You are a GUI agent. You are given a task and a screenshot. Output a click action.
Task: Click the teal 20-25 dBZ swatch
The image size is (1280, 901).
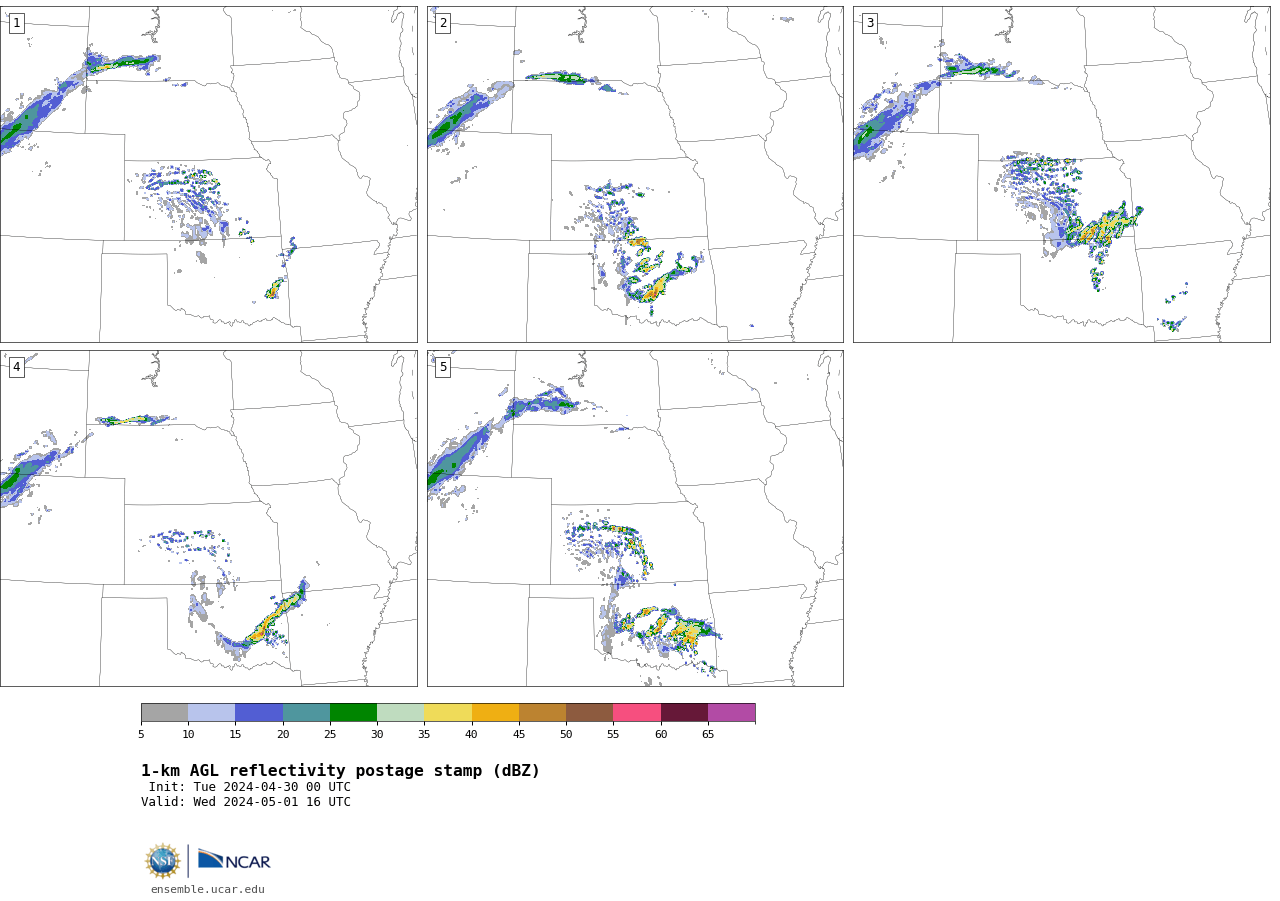(x=306, y=712)
